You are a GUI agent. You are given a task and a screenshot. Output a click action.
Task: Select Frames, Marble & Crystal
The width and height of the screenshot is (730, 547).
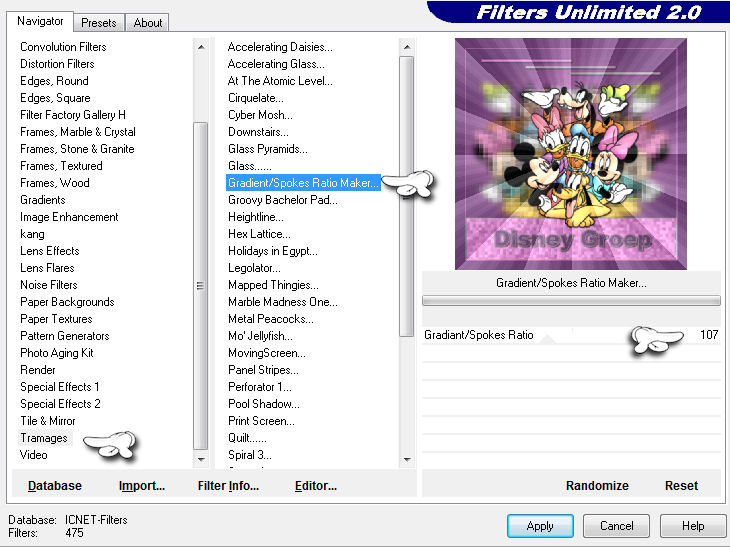(x=78, y=132)
